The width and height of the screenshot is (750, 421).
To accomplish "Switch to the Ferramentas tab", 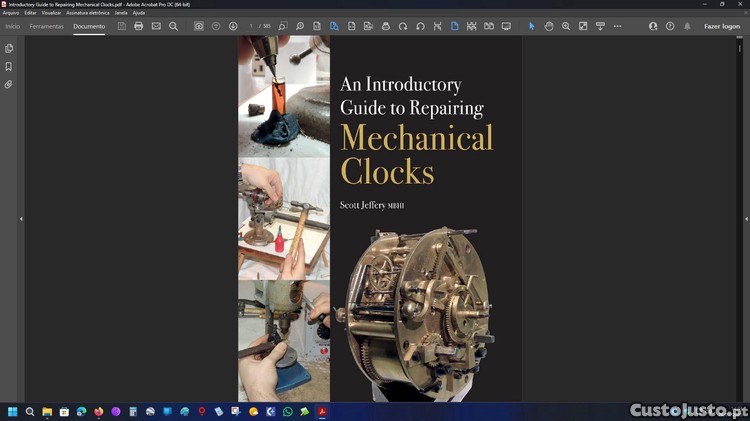I will [47, 26].
